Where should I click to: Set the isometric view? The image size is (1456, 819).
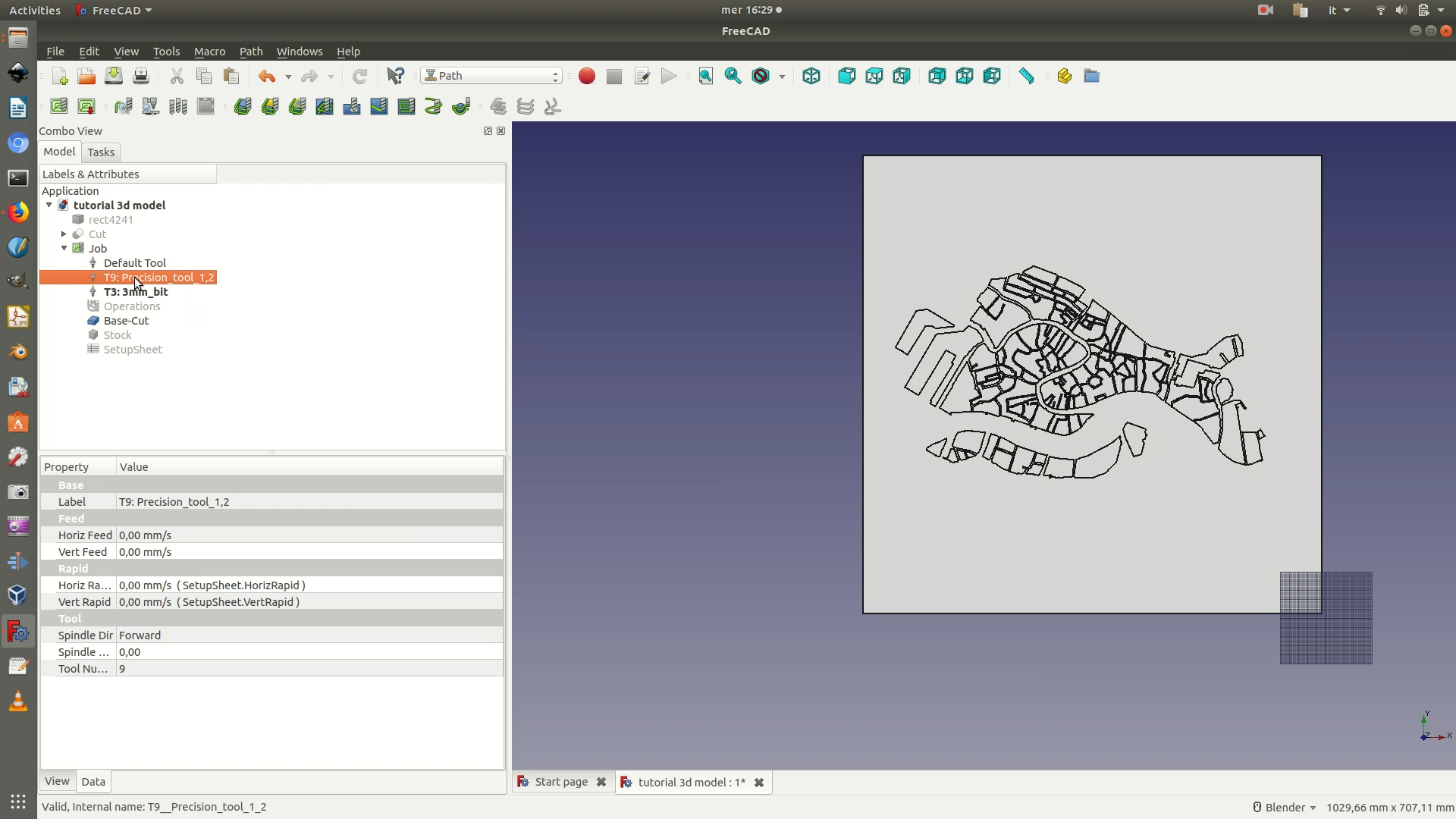[x=811, y=76]
